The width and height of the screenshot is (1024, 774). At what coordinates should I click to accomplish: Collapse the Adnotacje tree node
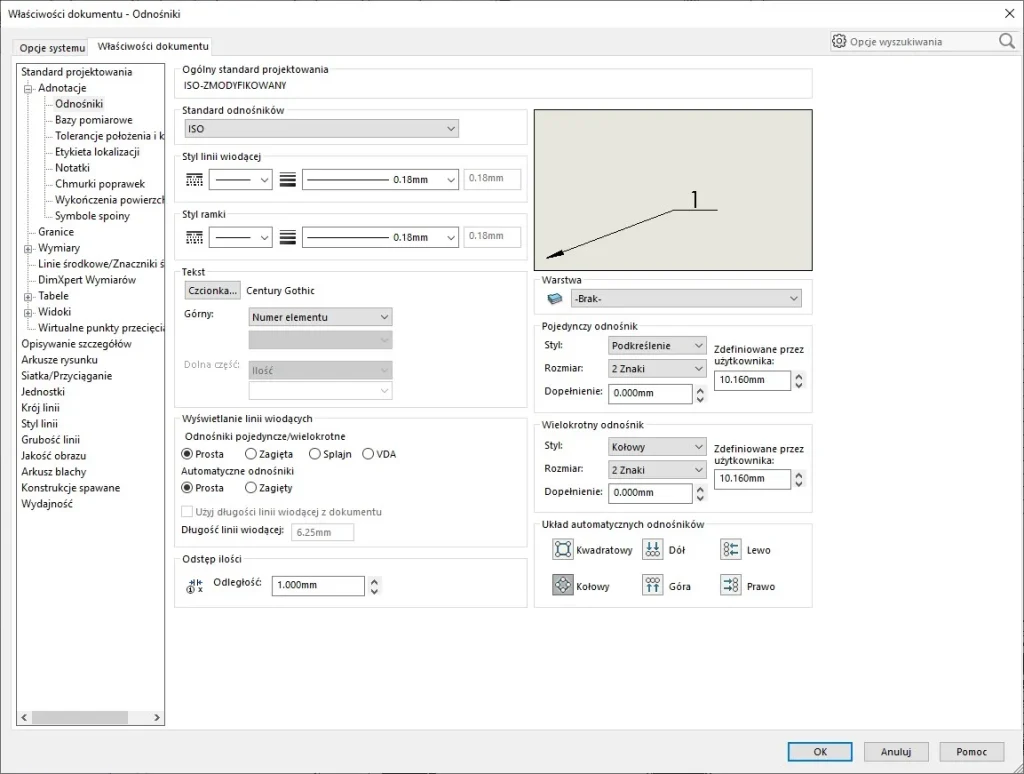(x=28, y=89)
